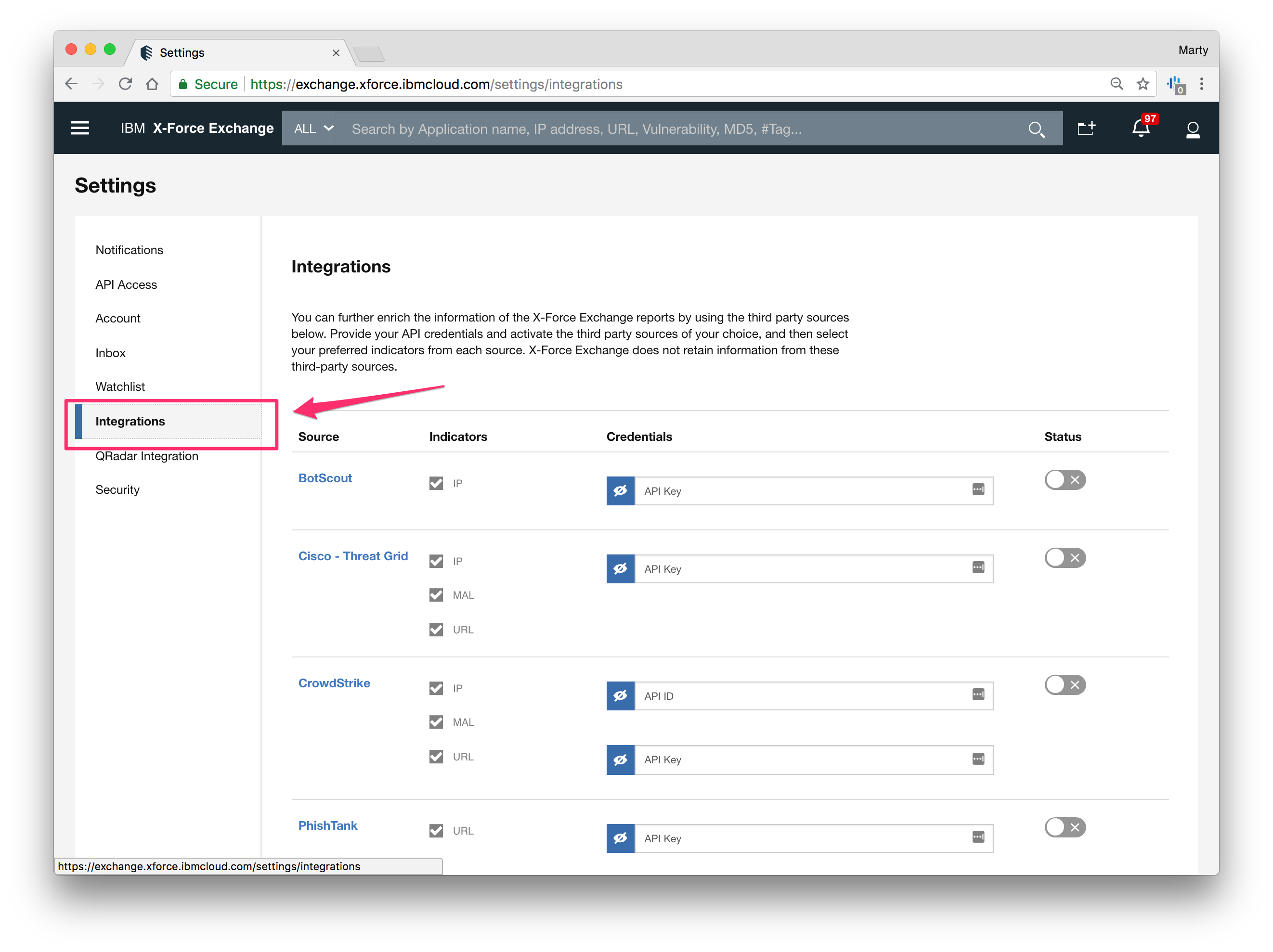The width and height of the screenshot is (1273, 952).
Task: Open notifications bell with 97 badge
Action: point(1141,129)
